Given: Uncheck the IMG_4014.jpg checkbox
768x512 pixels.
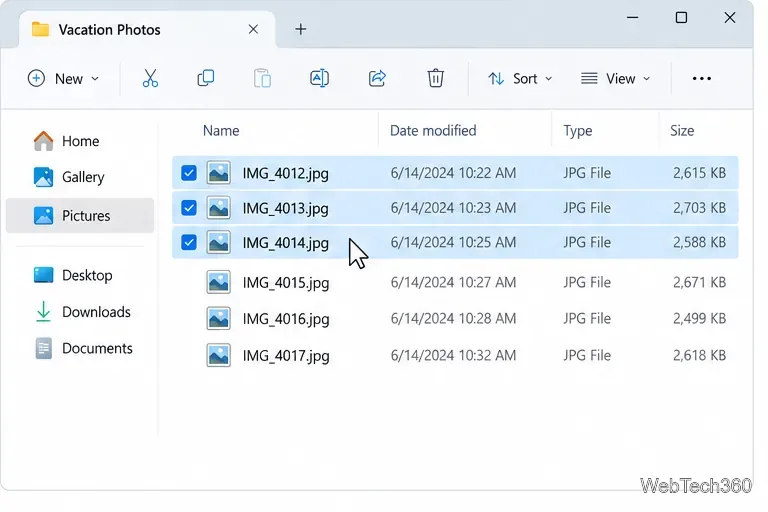Looking at the screenshot, I should coord(189,242).
